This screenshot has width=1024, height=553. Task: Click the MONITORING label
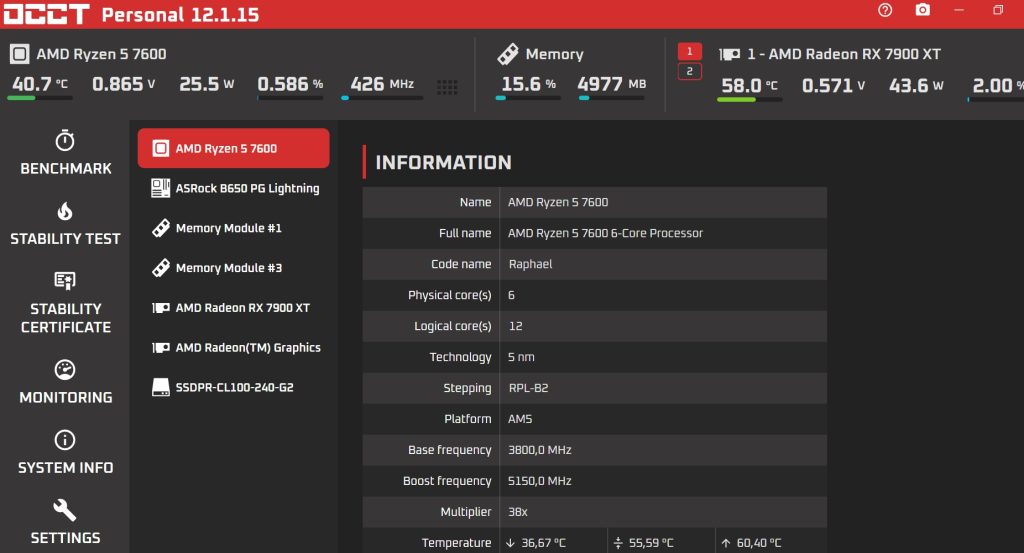tap(65, 397)
